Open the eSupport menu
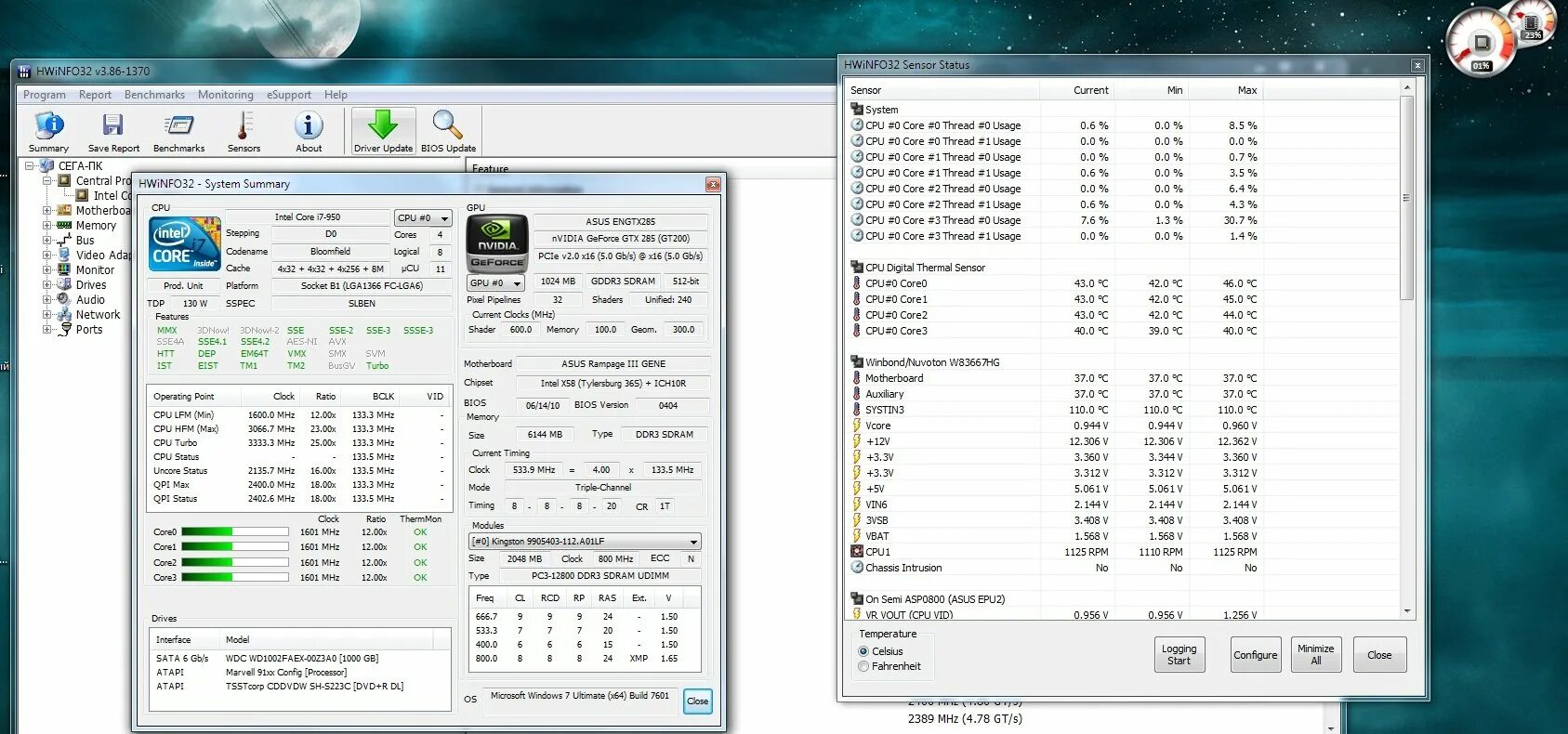1568x734 pixels. pos(289,95)
